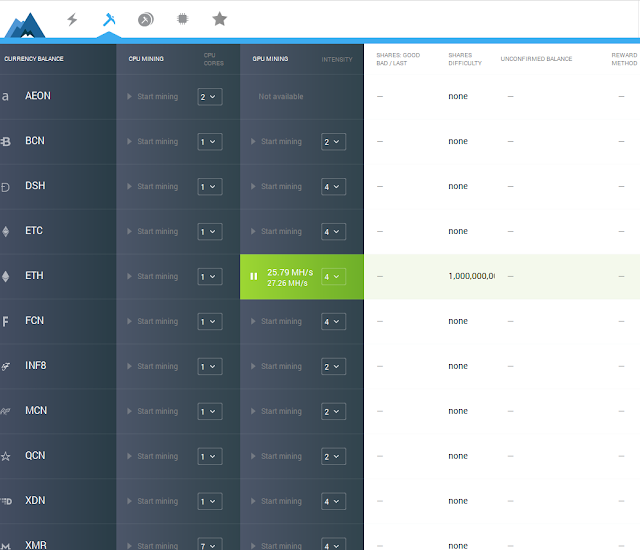Start GPU mining for DSH

click(x=276, y=186)
